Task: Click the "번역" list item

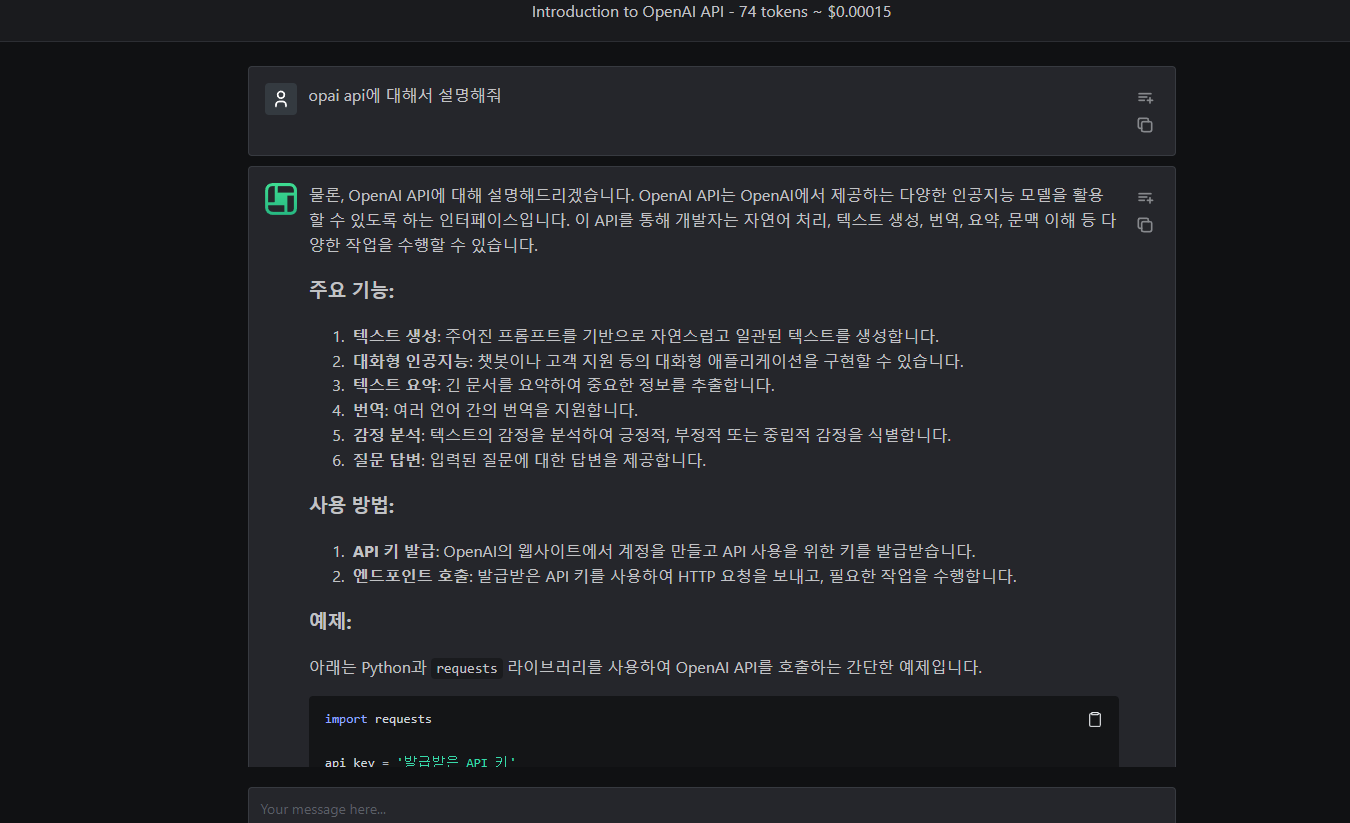Action: (495, 410)
